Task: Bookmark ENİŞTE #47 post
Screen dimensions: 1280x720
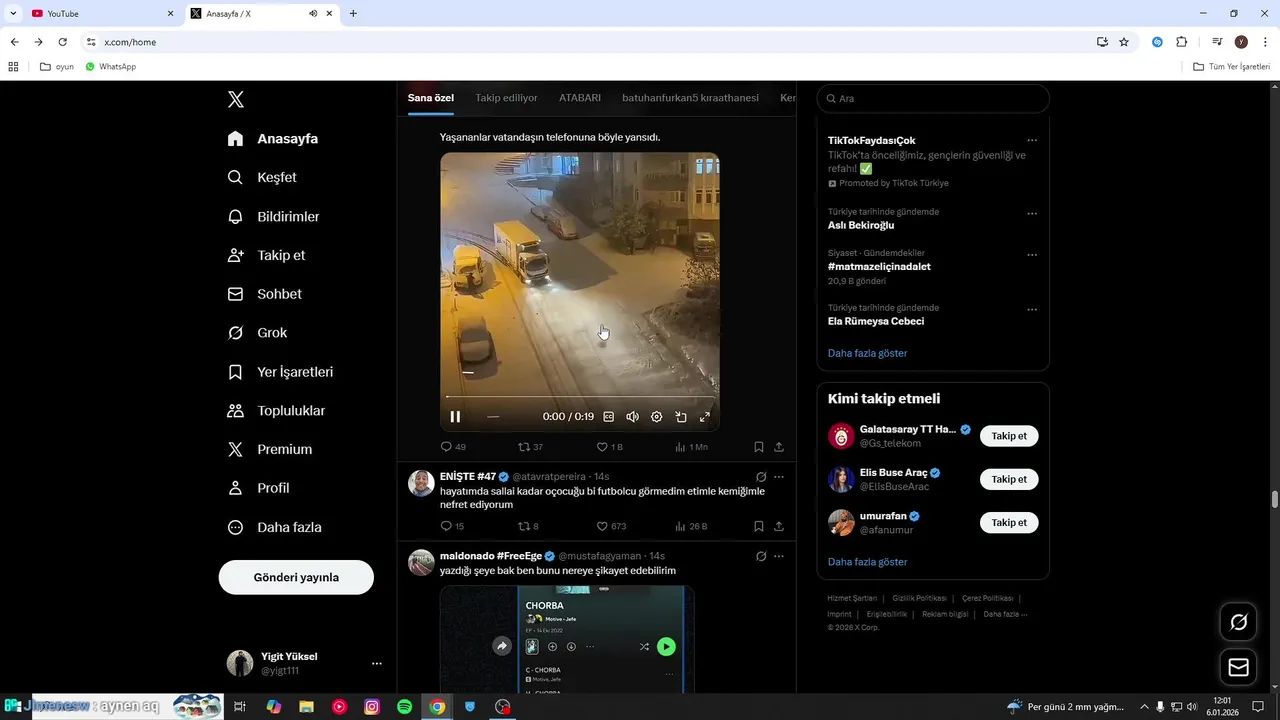Action: [759, 526]
